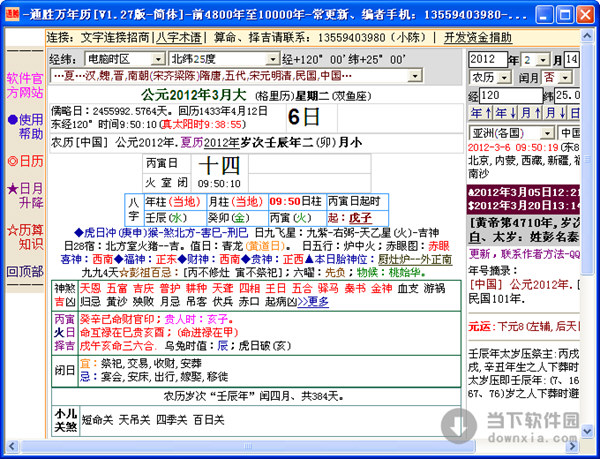Click the app icon in title bar
600x459 pixels.
[12, 15]
